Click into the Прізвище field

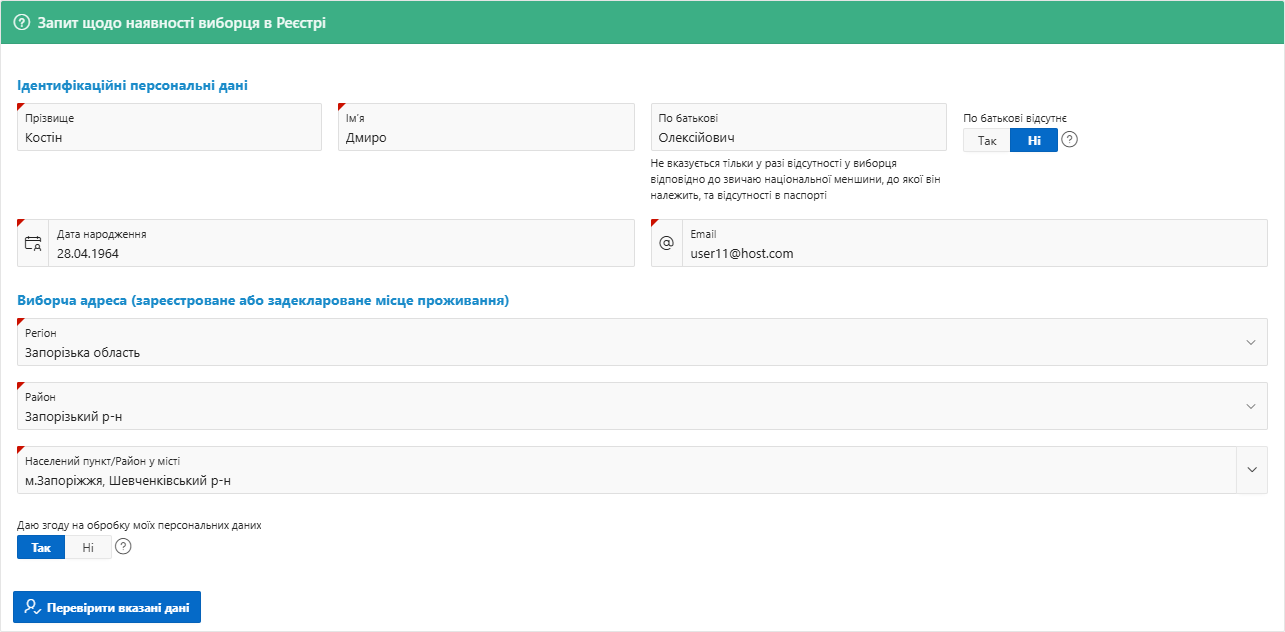pyautogui.click(x=169, y=138)
